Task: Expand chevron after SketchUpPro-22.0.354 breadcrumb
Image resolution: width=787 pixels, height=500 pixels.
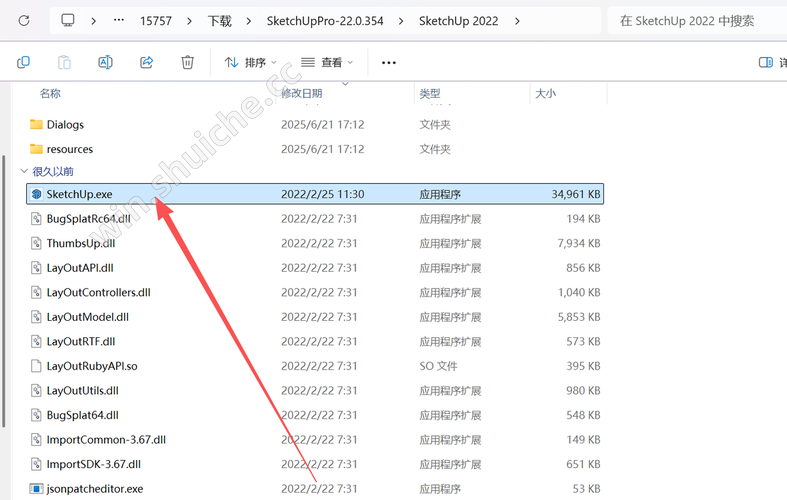Action: click(x=401, y=21)
